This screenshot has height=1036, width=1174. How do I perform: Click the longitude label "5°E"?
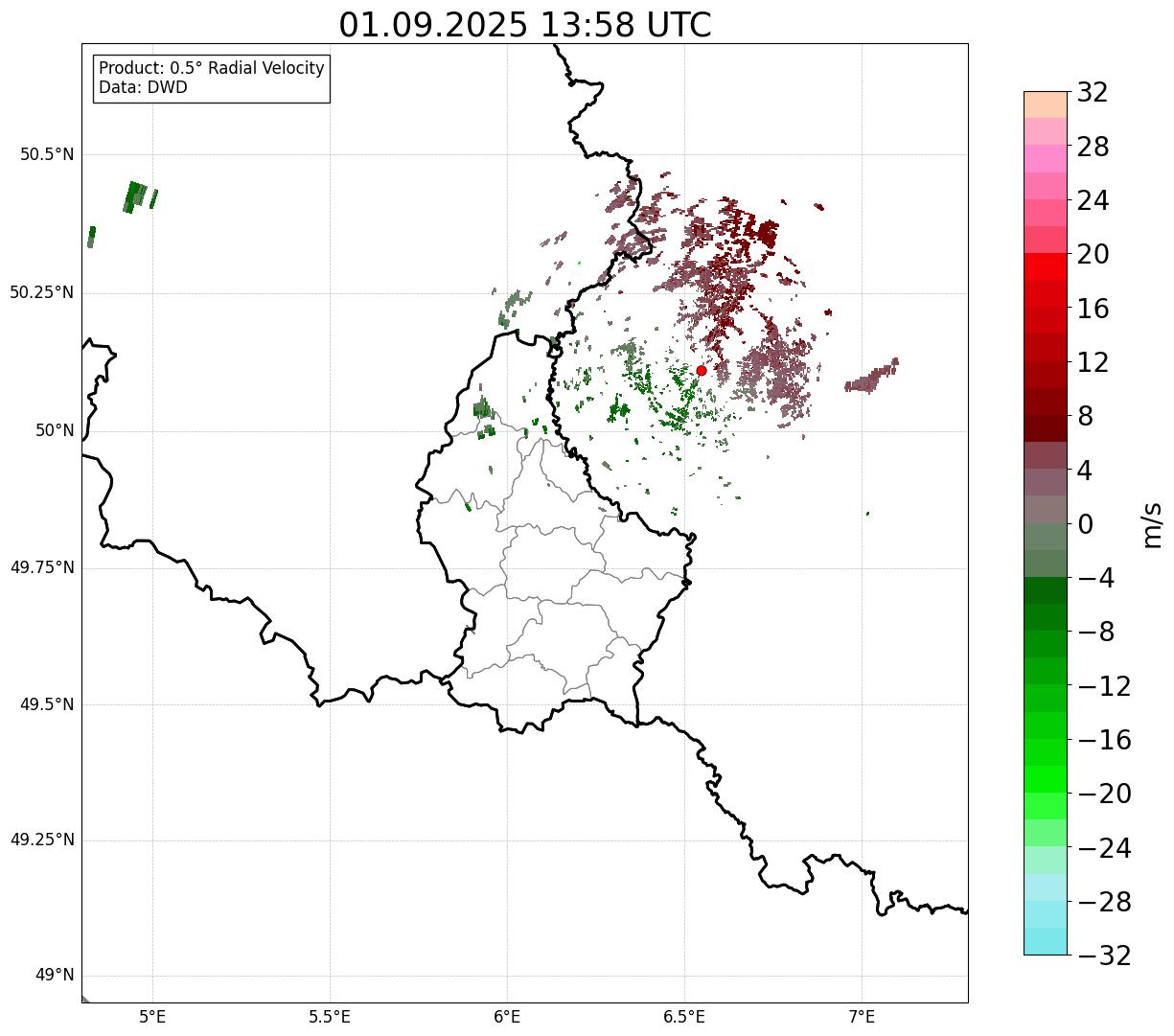click(x=152, y=1017)
